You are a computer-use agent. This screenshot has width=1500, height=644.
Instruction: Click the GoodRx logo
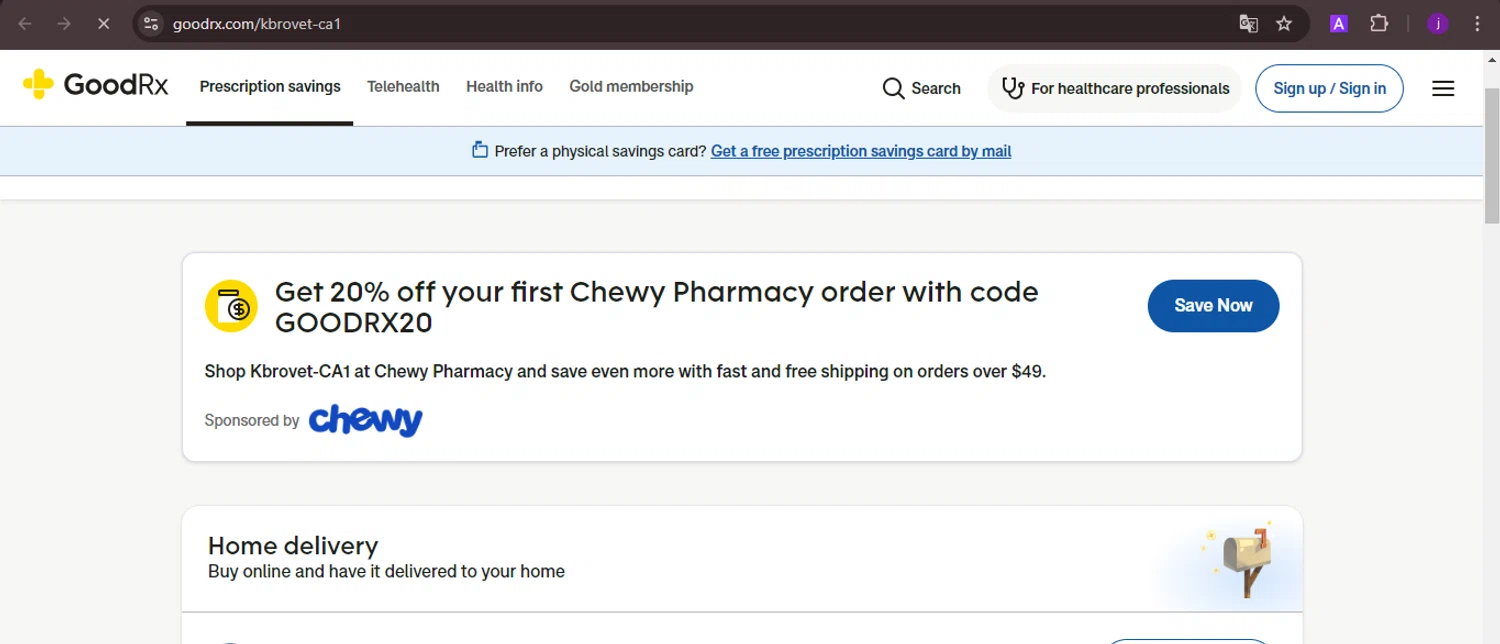point(96,86)
